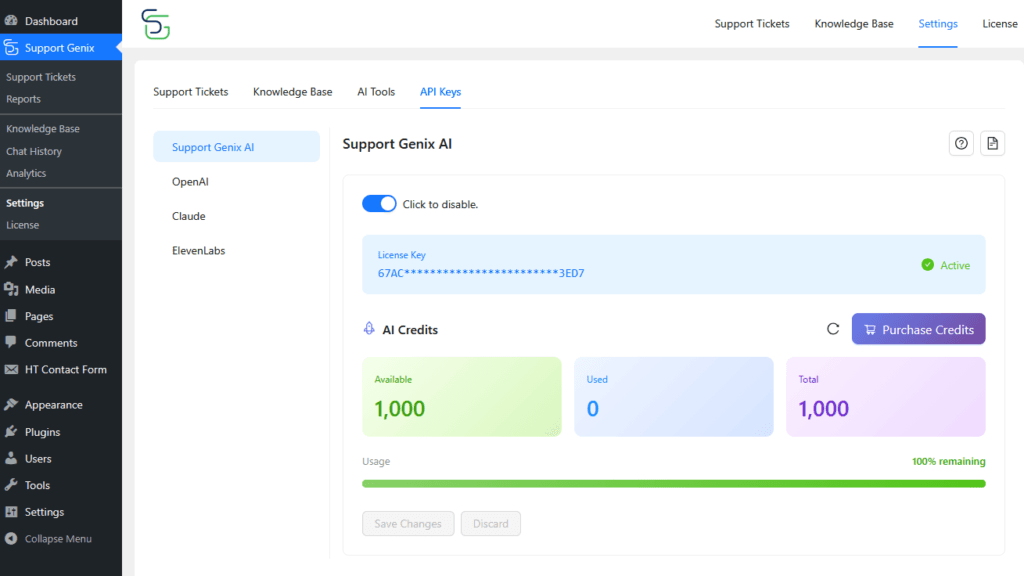The image size is (1024, 576).
Task: Open the documentation page icon
Action: coord(992,144)
